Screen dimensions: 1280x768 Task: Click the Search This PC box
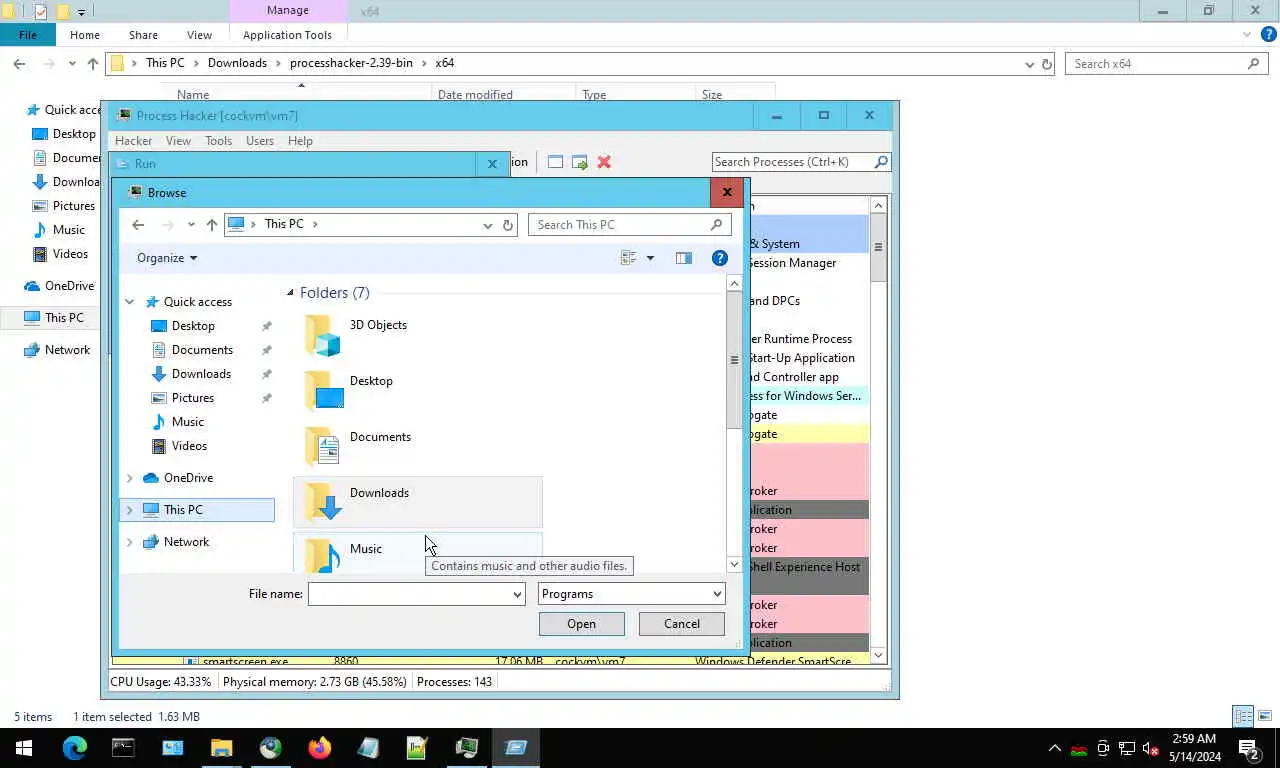[629, 225]
